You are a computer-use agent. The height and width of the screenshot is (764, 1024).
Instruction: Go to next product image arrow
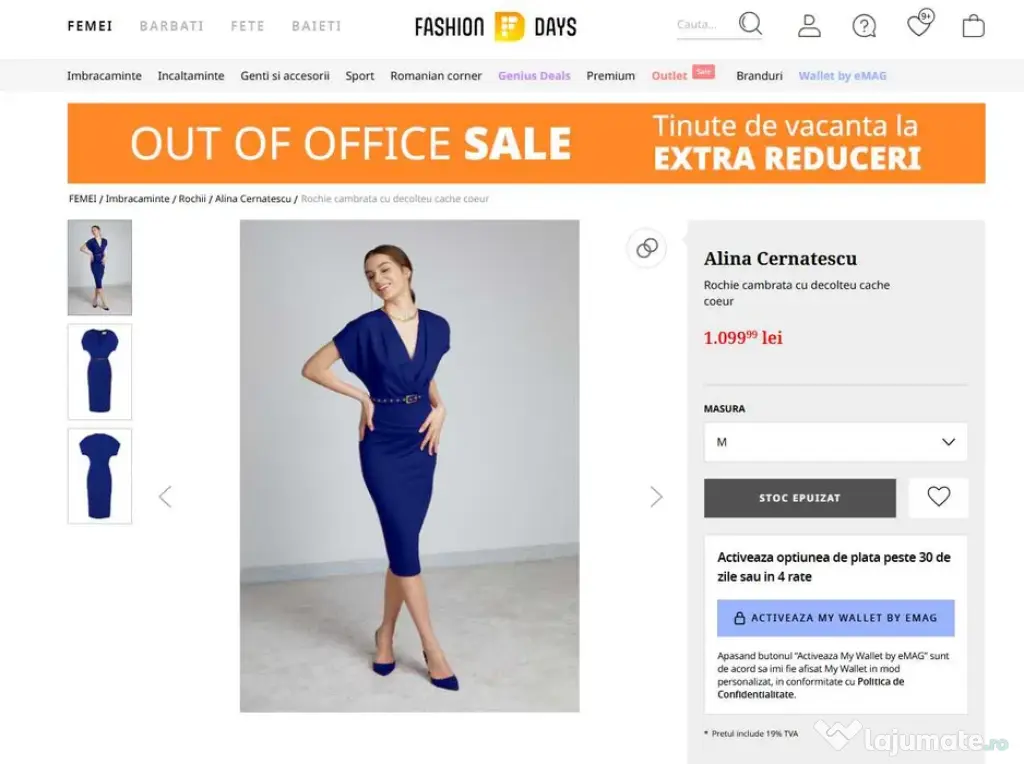pos(656,497)
